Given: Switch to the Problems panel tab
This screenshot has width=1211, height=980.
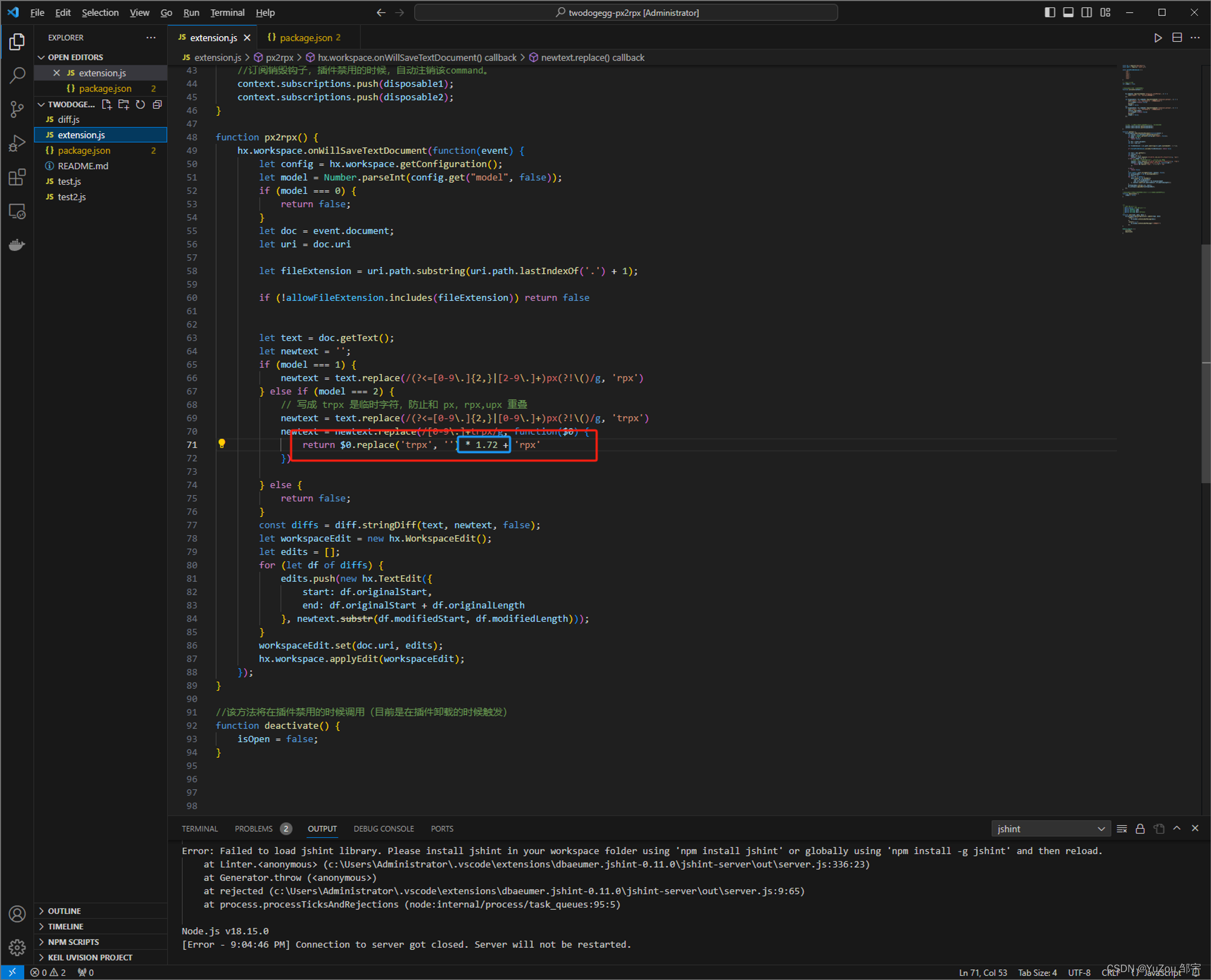Looking at the screenshot, I should (x=263, y=829).
